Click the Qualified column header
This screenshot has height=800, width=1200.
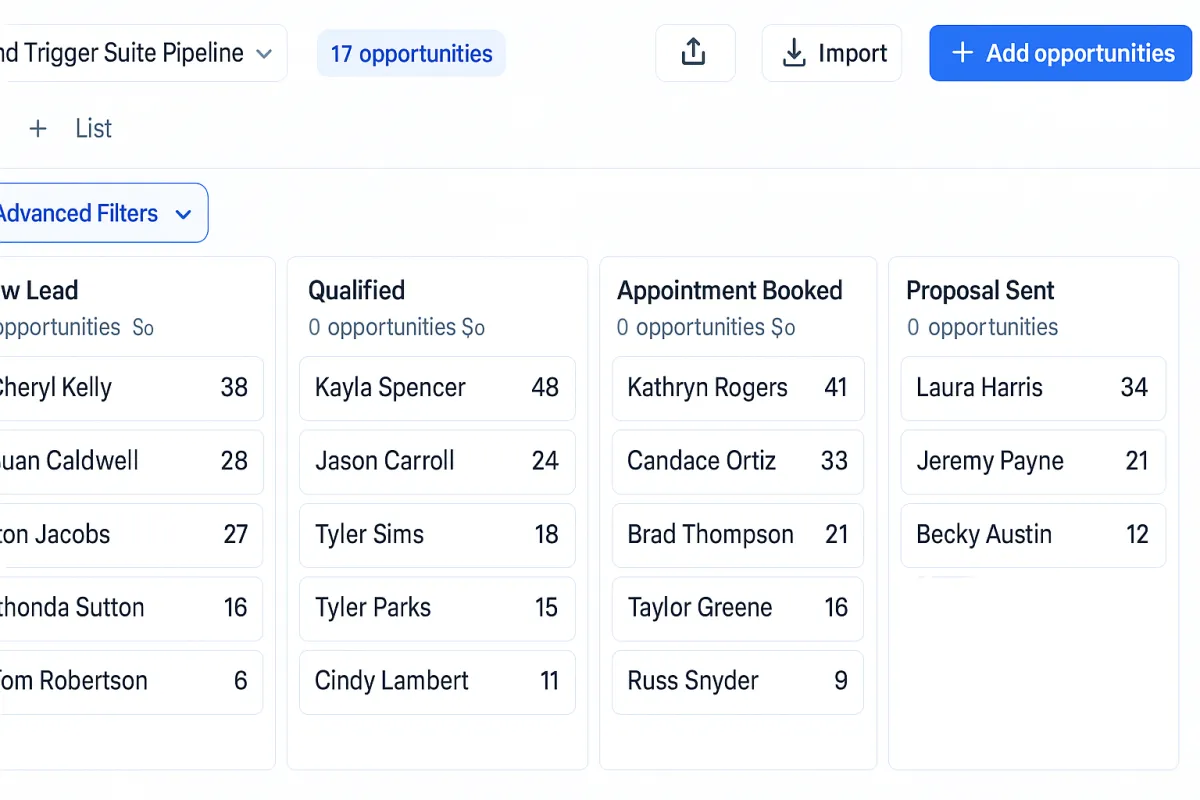[356, 291]
